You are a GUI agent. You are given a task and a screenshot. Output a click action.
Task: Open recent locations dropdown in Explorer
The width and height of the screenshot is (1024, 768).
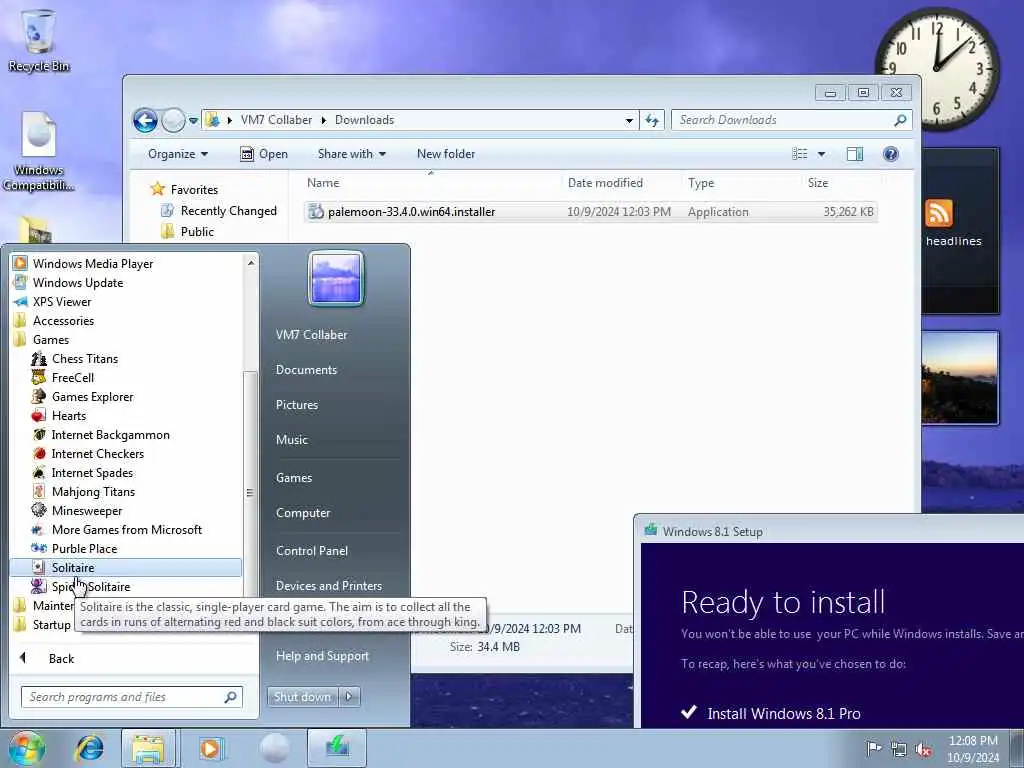click(193, 121)
